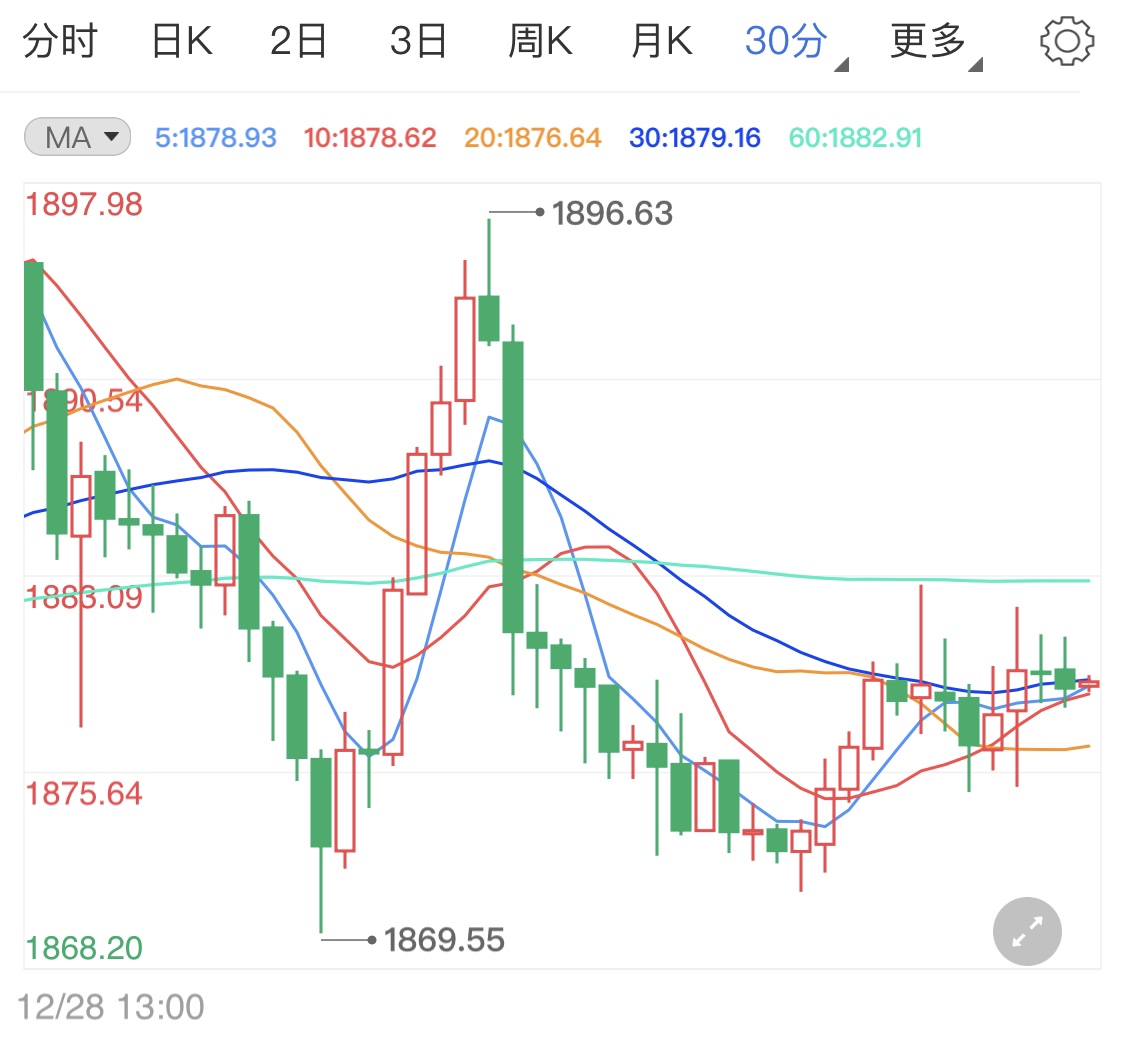This screenshot has height=1050, width=1125.
Task: Expand the MA dropdown triangle
Action: tap(113, 138)
